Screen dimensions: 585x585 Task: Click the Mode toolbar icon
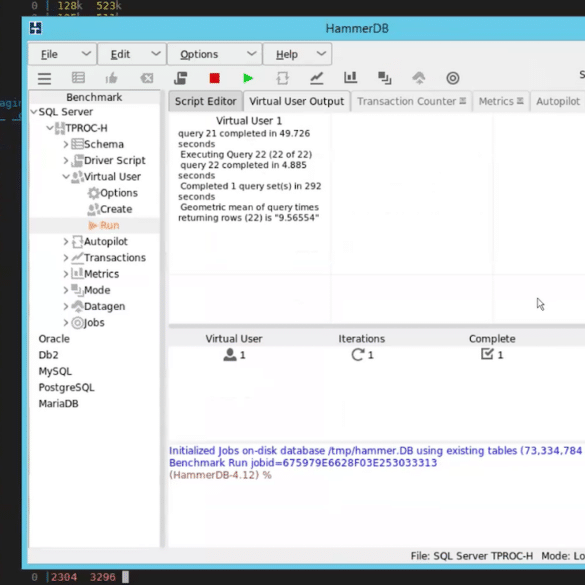point(385,78)
